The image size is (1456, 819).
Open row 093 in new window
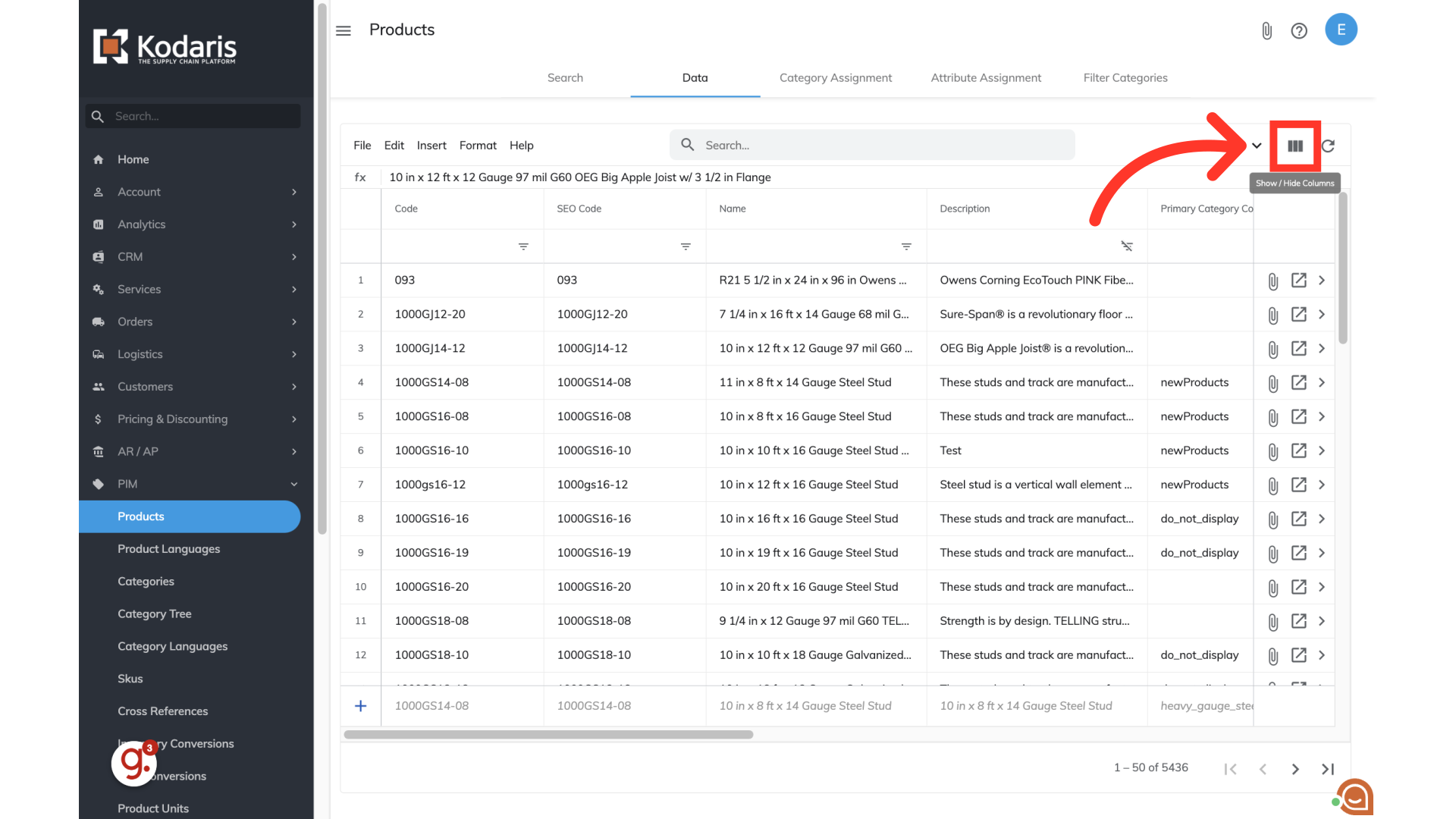(x=1298, y=281)
